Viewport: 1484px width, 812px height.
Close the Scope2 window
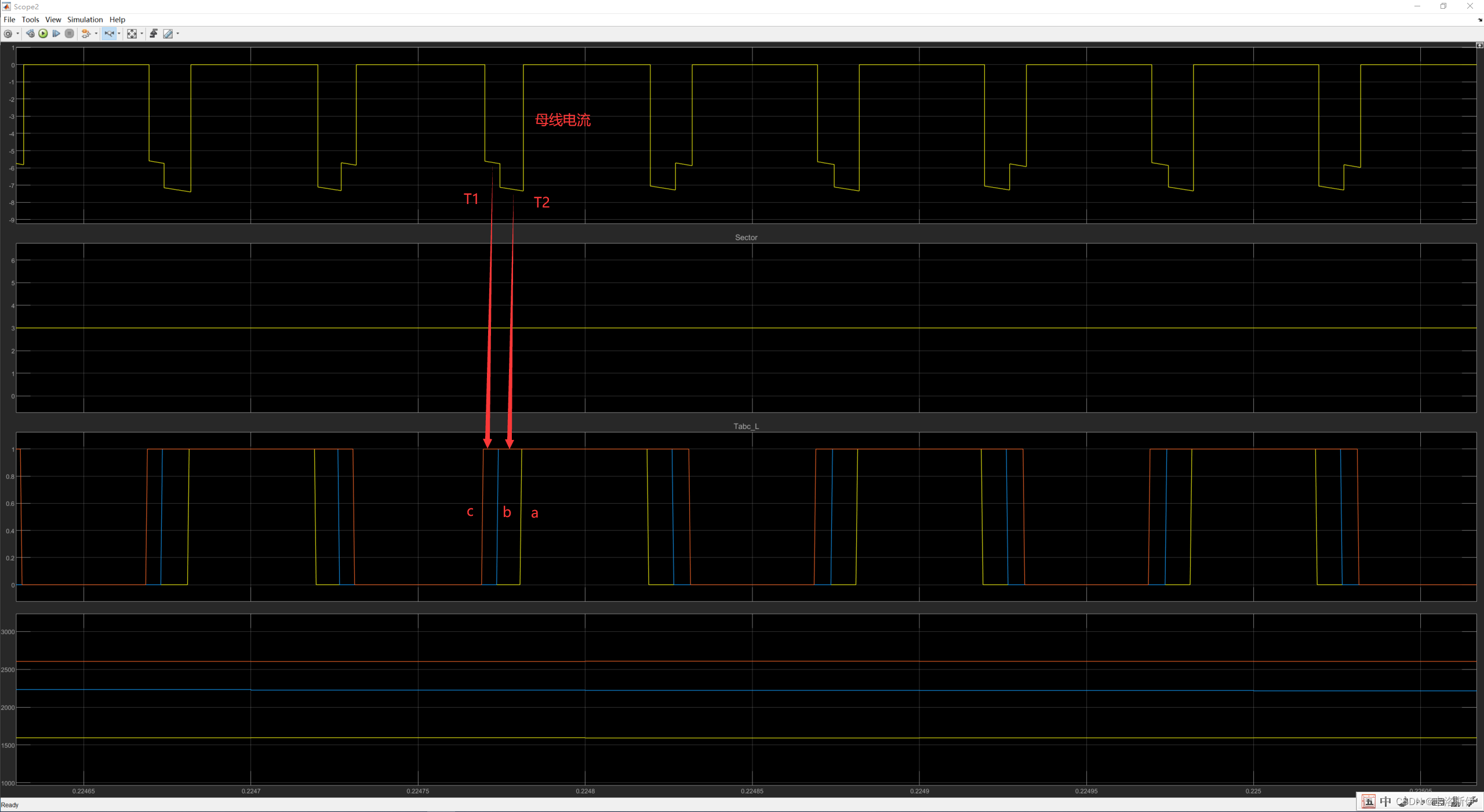(x=1470, y=6)
